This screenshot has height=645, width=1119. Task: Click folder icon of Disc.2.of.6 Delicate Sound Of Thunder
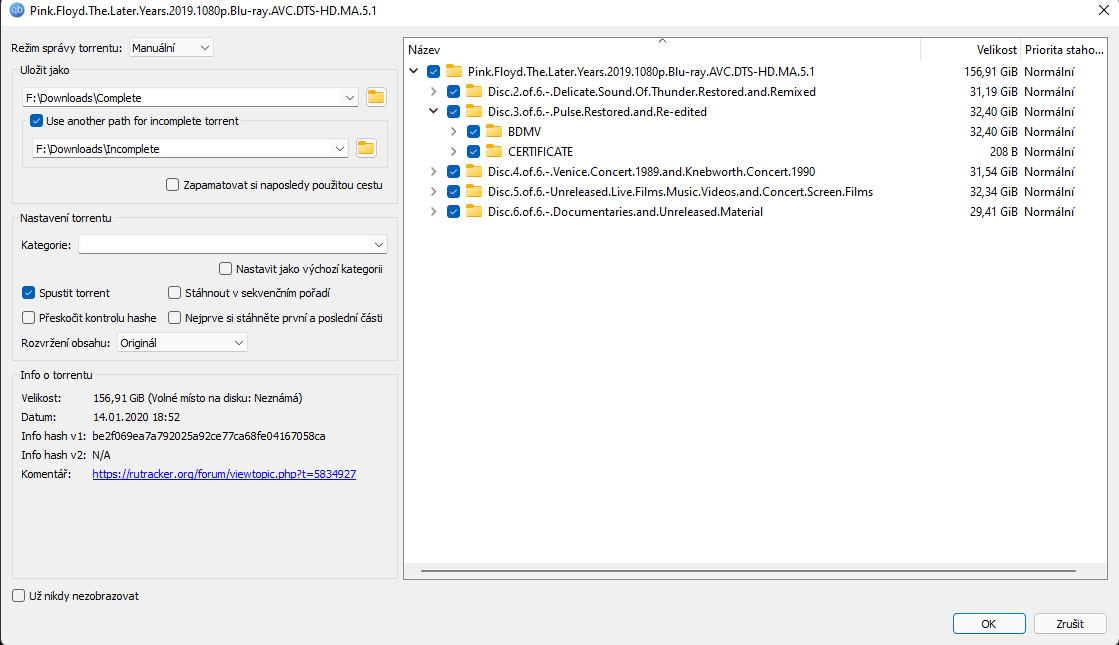(474, 91)
